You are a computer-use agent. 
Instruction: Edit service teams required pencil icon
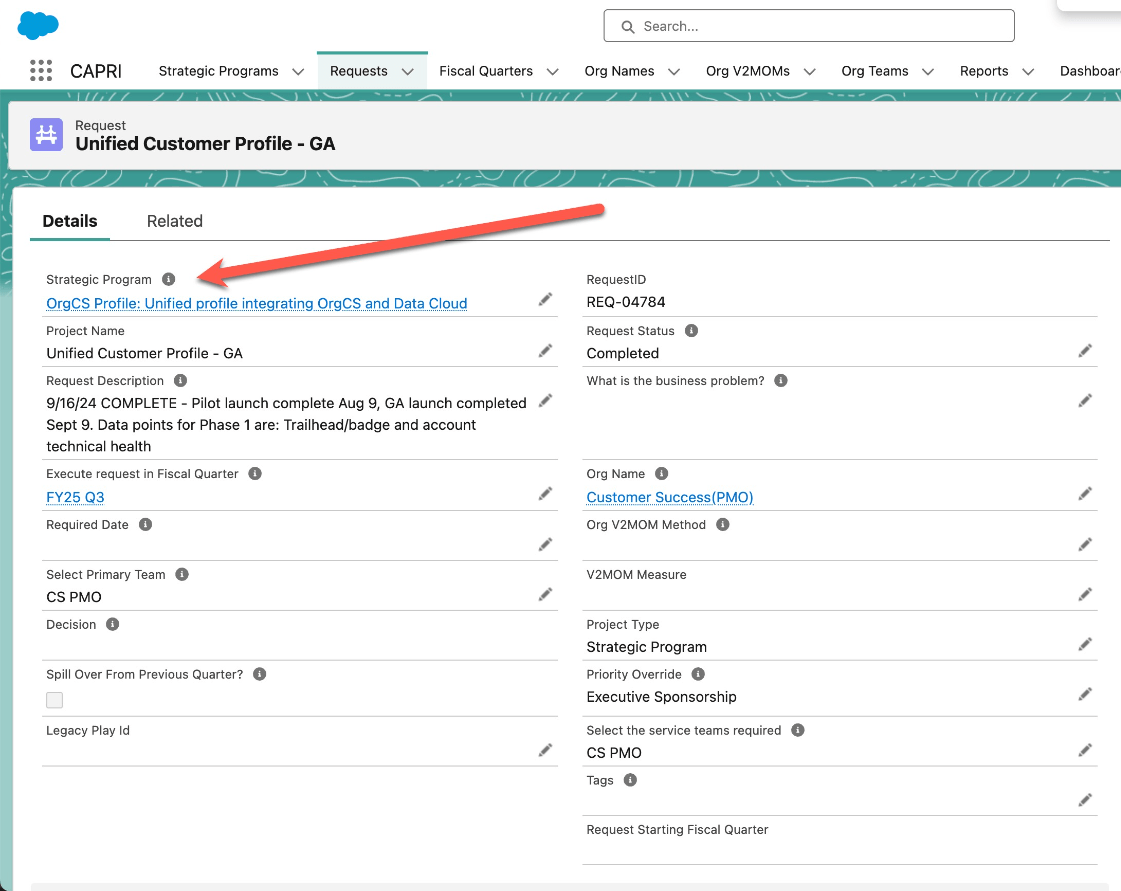point(1085,750)
